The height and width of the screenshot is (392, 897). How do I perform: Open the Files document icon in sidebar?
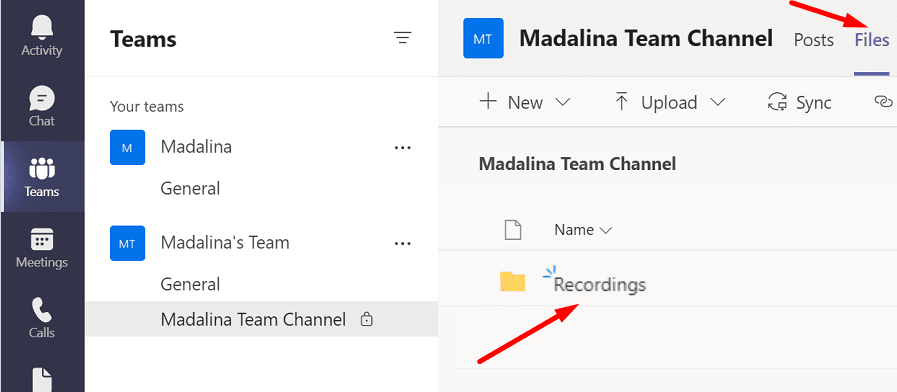42,380
